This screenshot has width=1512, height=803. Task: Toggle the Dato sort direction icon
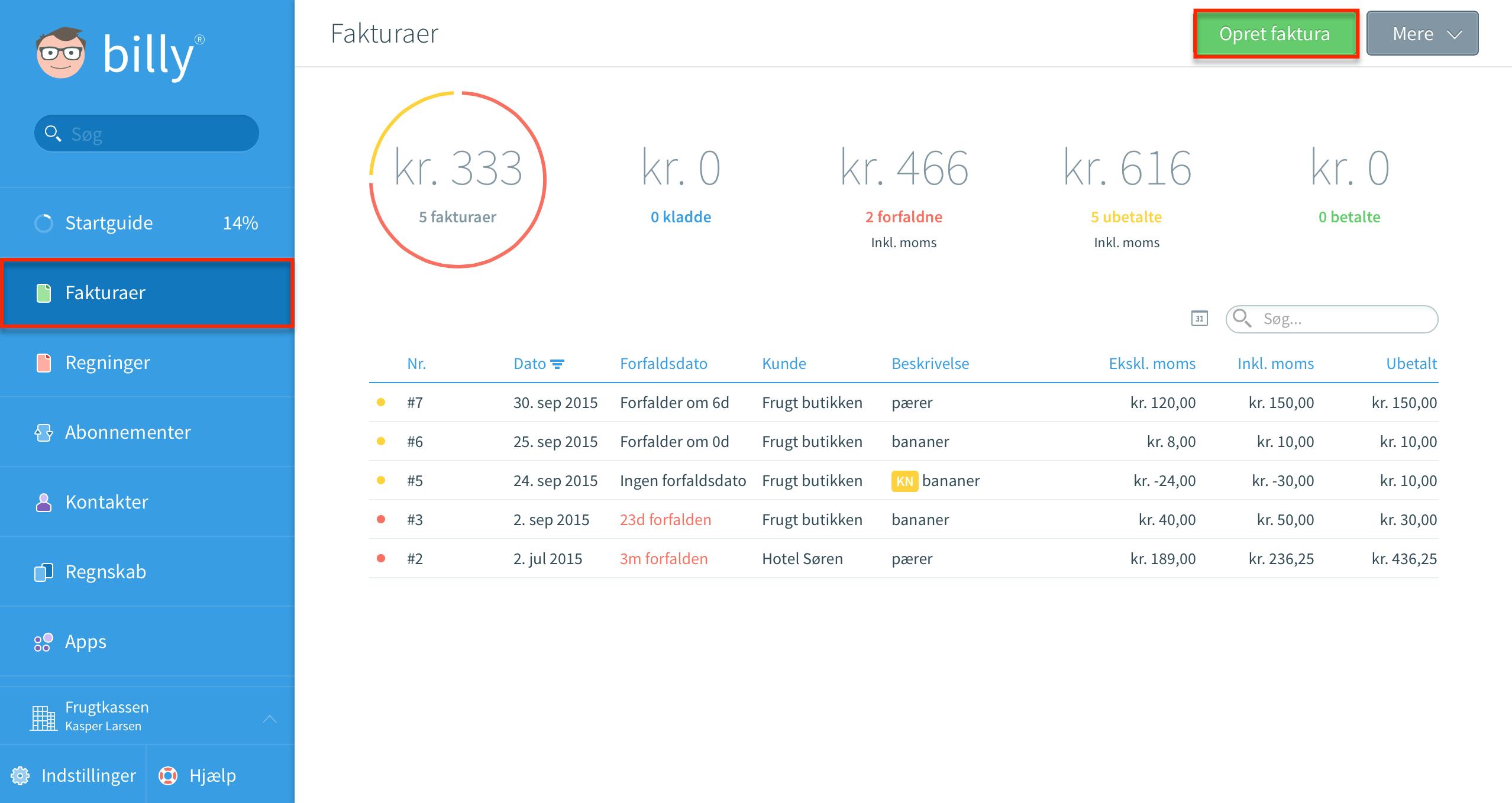point(557,364)
